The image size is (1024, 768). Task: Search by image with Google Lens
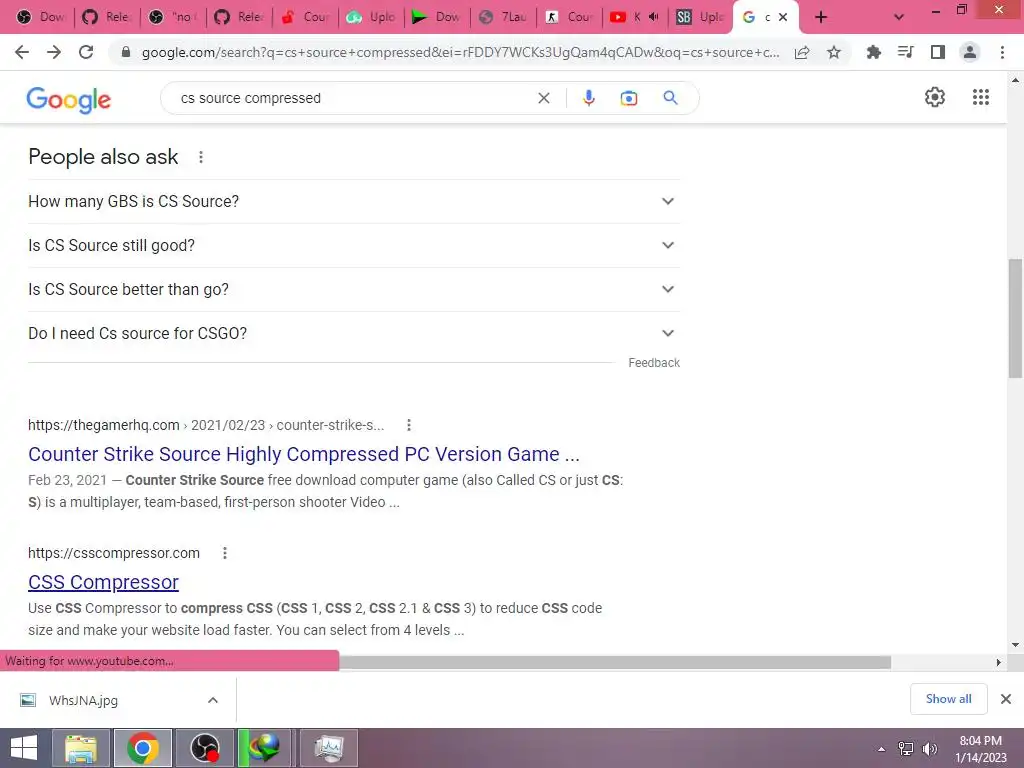[x=629, y=98]
